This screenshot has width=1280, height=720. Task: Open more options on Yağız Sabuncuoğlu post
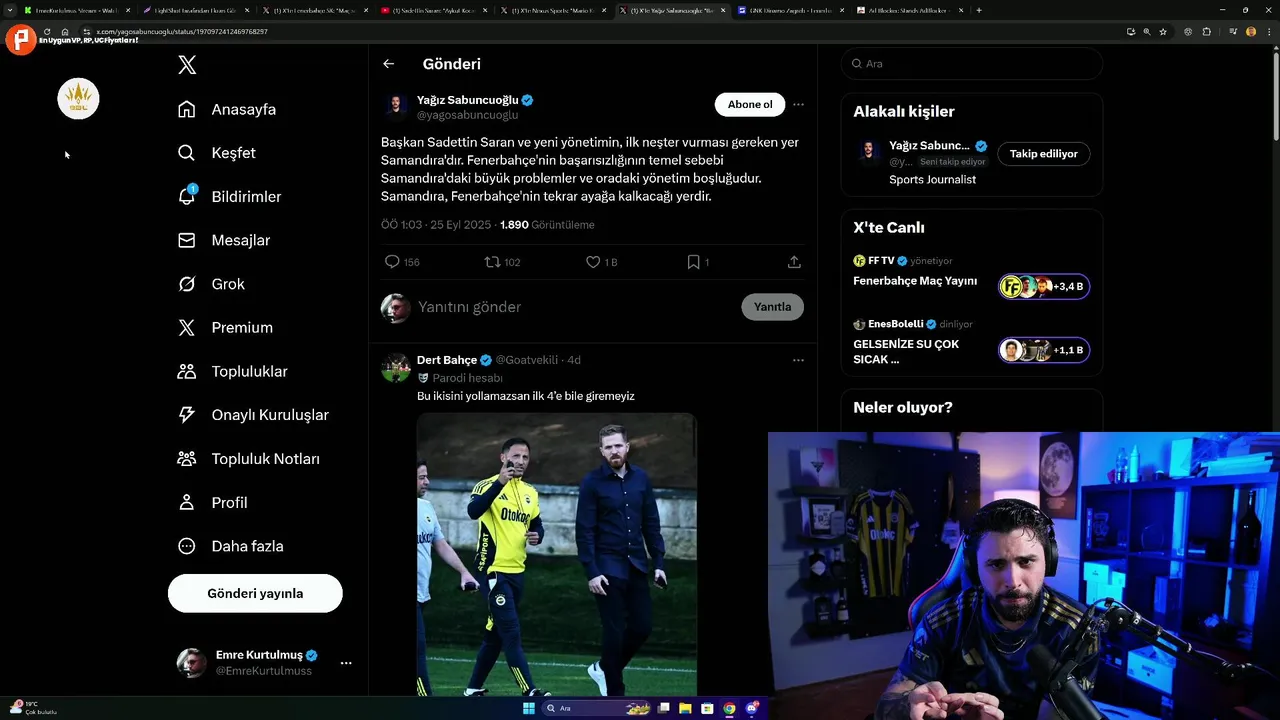pos(798,104)
